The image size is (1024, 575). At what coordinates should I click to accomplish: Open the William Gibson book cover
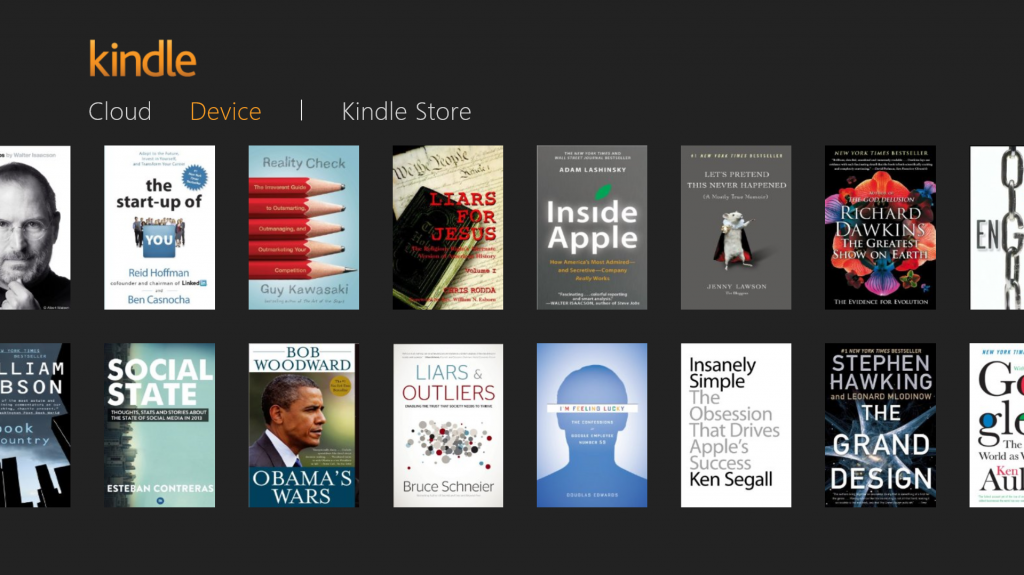pyautogui.click(x=35, y=425)
